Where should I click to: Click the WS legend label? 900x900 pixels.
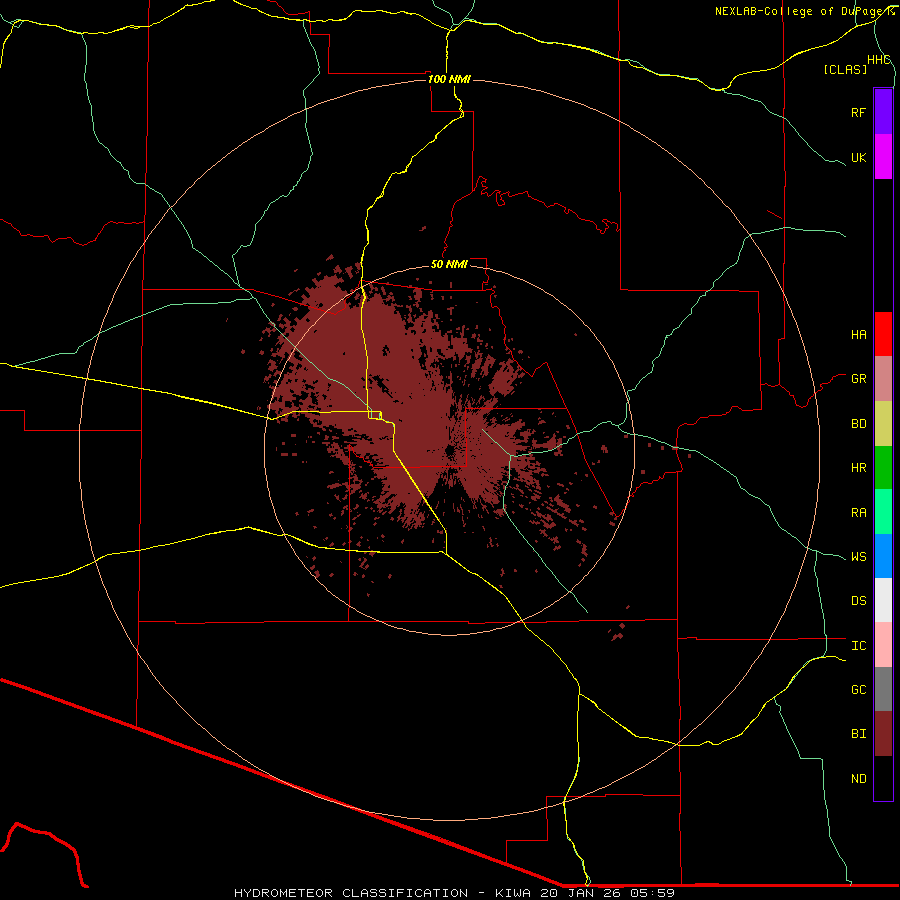click(858, 557)
